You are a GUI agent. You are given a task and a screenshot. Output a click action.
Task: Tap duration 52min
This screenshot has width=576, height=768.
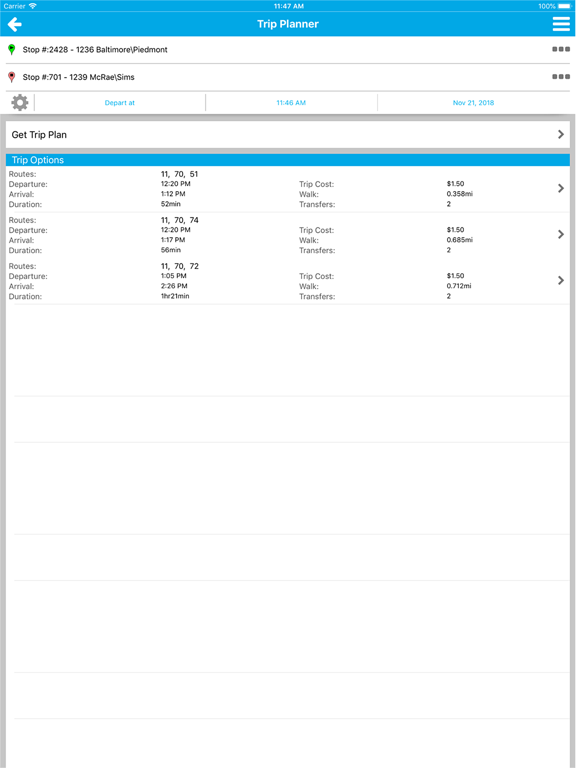tap(170, 204)
